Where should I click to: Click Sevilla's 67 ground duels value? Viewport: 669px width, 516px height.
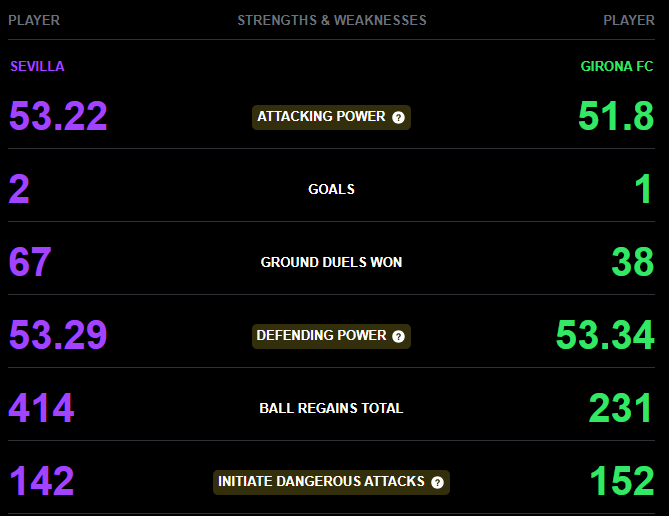click(30, 262)
